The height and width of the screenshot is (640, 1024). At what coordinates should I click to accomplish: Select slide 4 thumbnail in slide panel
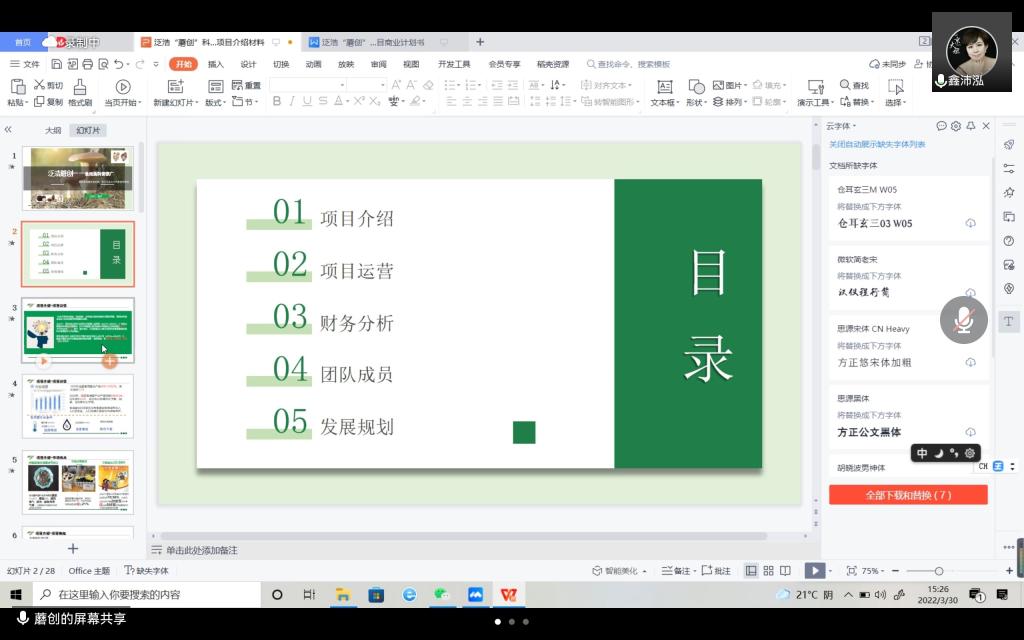click(x=78, y=406)
